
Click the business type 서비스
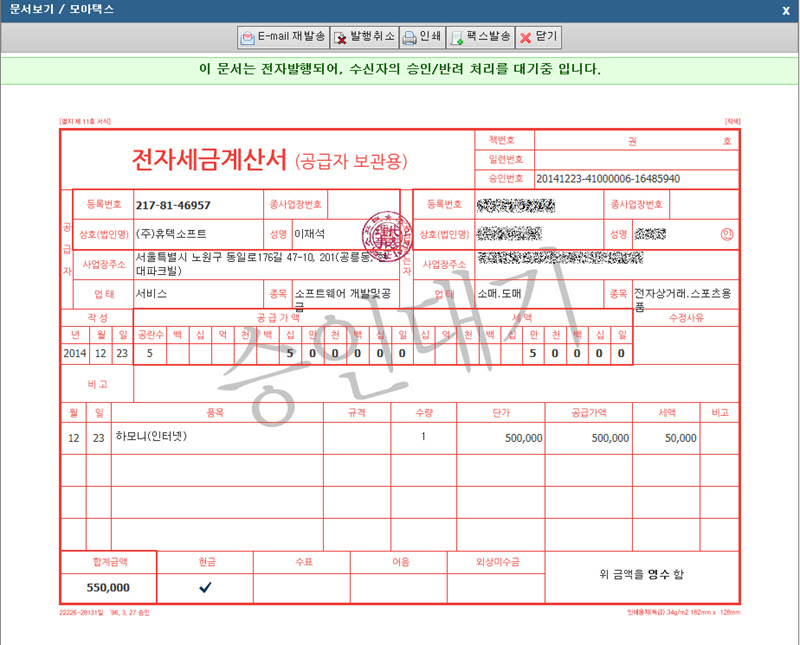click(x=151, y=294)
